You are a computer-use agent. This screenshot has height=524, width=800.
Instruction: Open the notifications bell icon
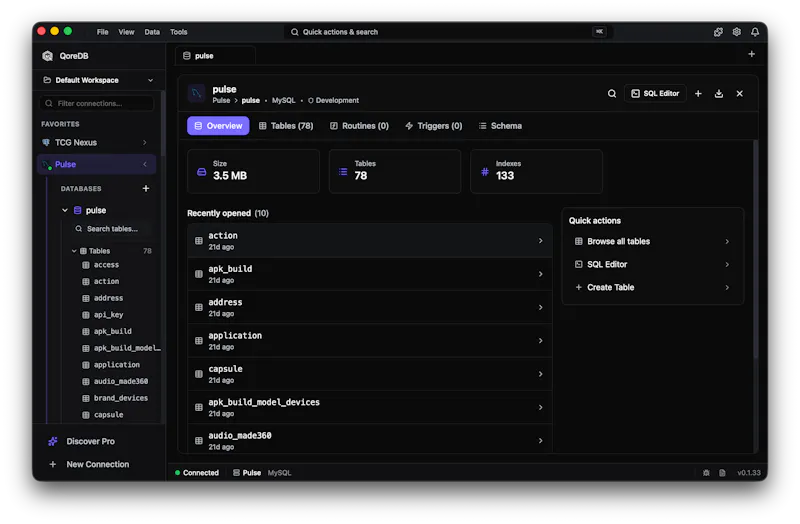coord(755,32)
